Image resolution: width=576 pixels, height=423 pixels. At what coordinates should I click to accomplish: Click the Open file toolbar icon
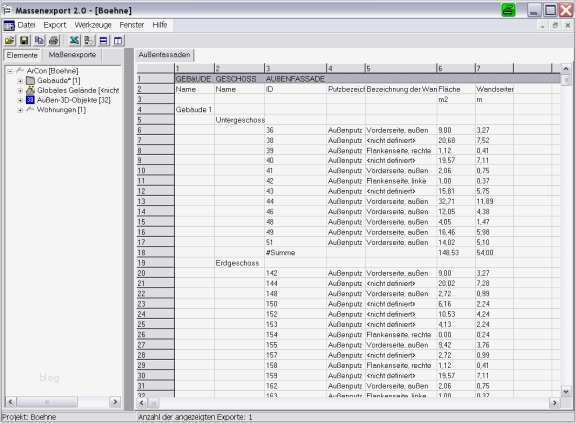coord(10,40)
